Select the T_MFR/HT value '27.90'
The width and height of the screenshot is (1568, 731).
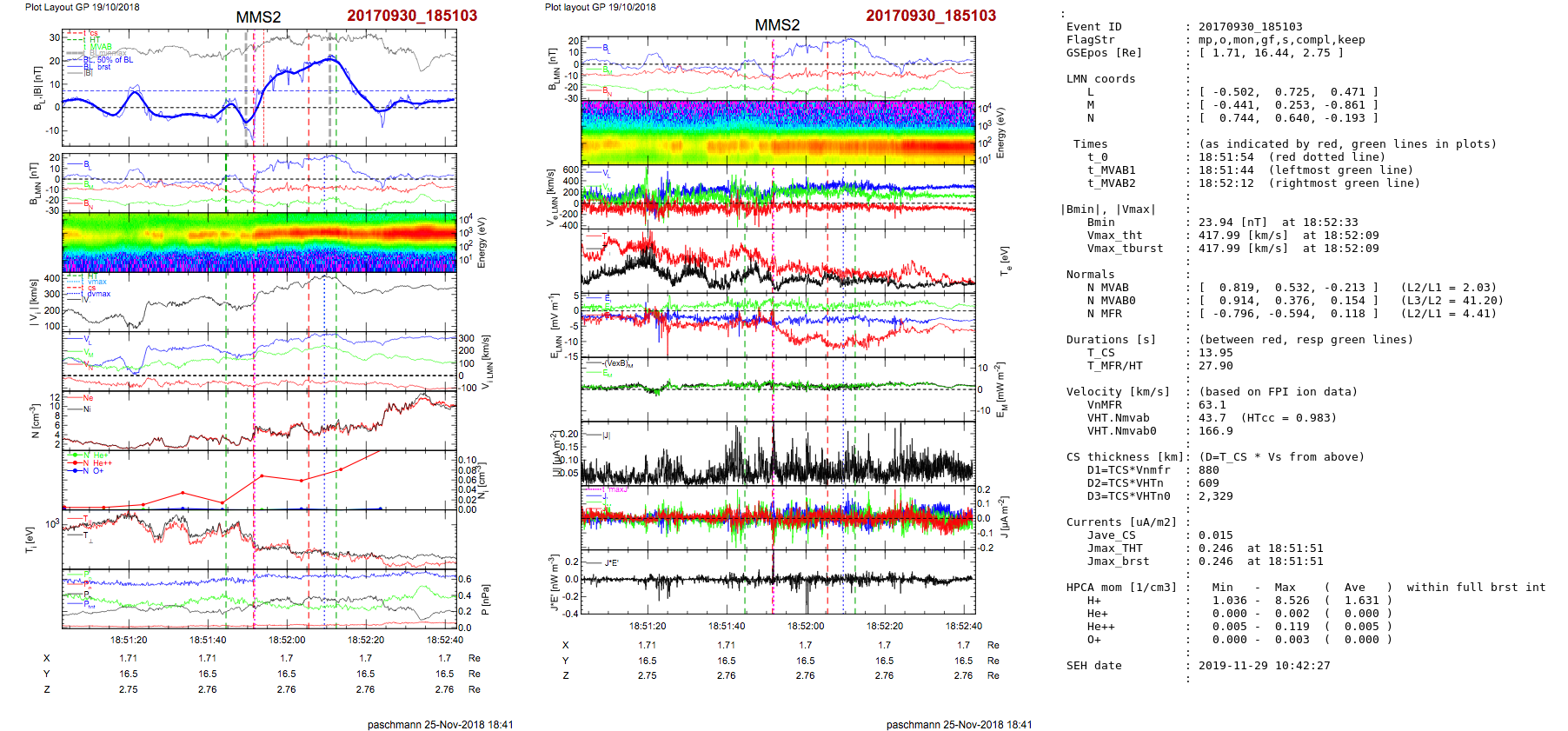point(1215,366)
